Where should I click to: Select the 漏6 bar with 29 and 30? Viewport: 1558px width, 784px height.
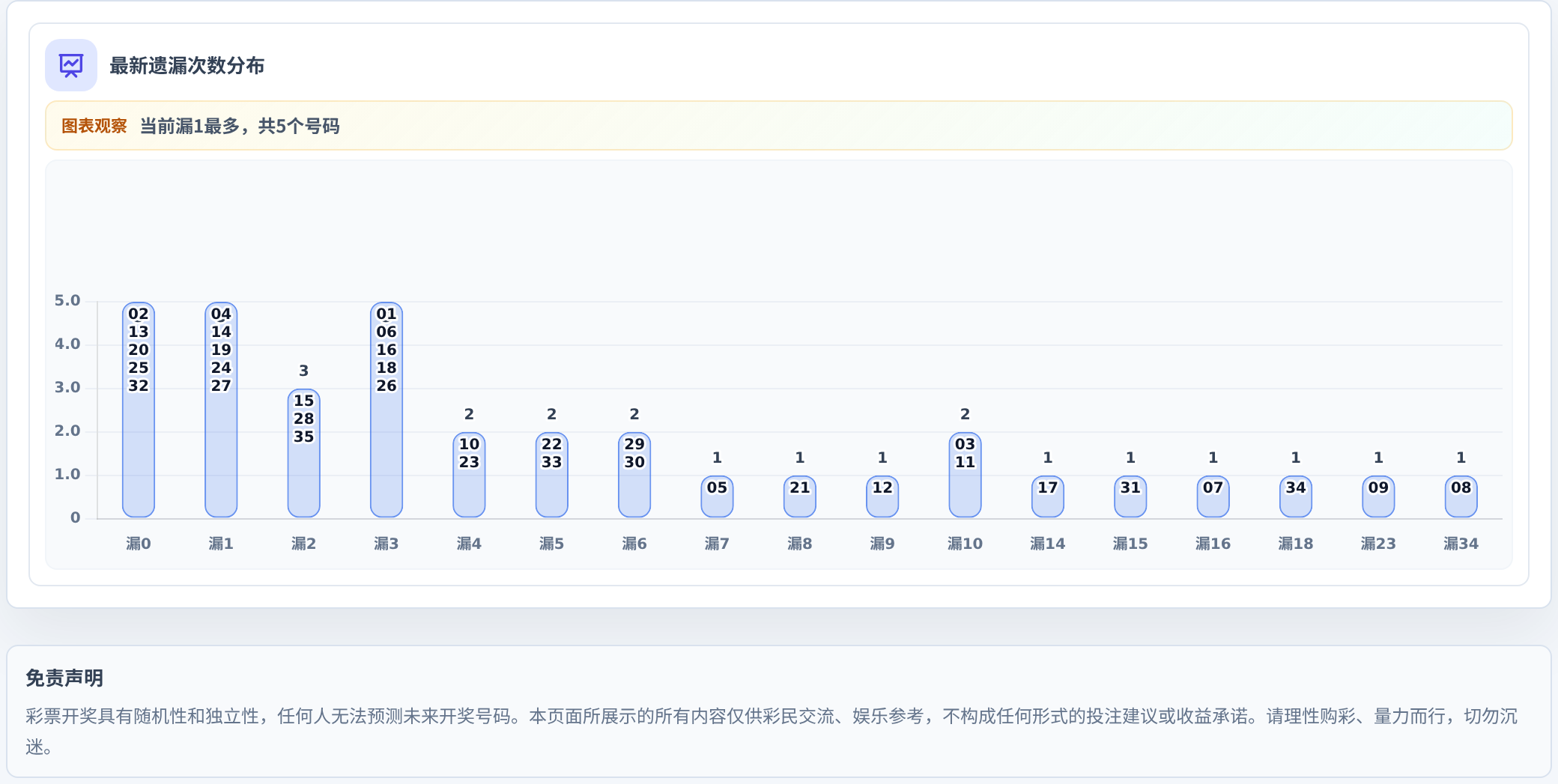click(634, 475)
